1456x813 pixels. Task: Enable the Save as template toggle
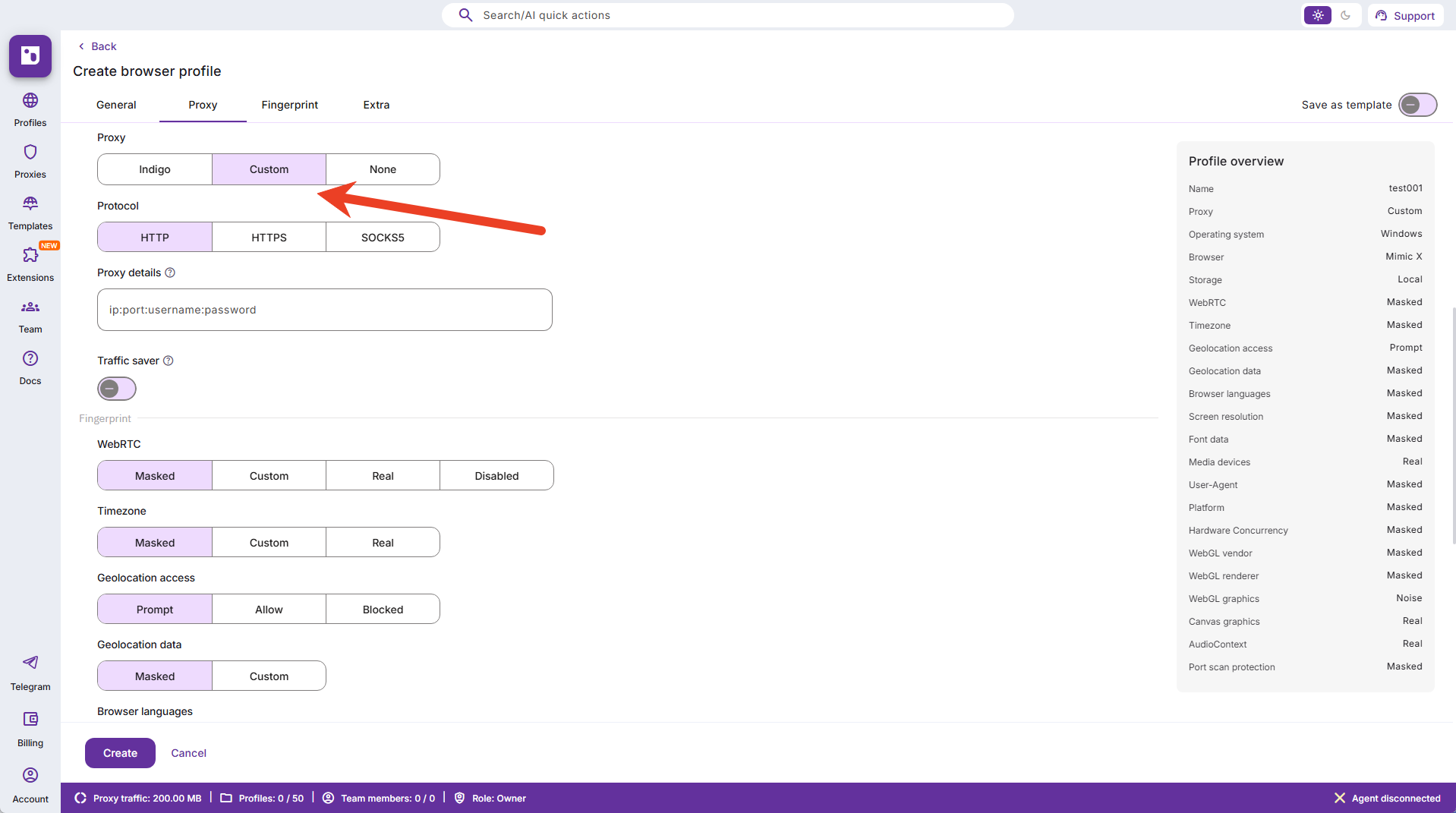1417,105
